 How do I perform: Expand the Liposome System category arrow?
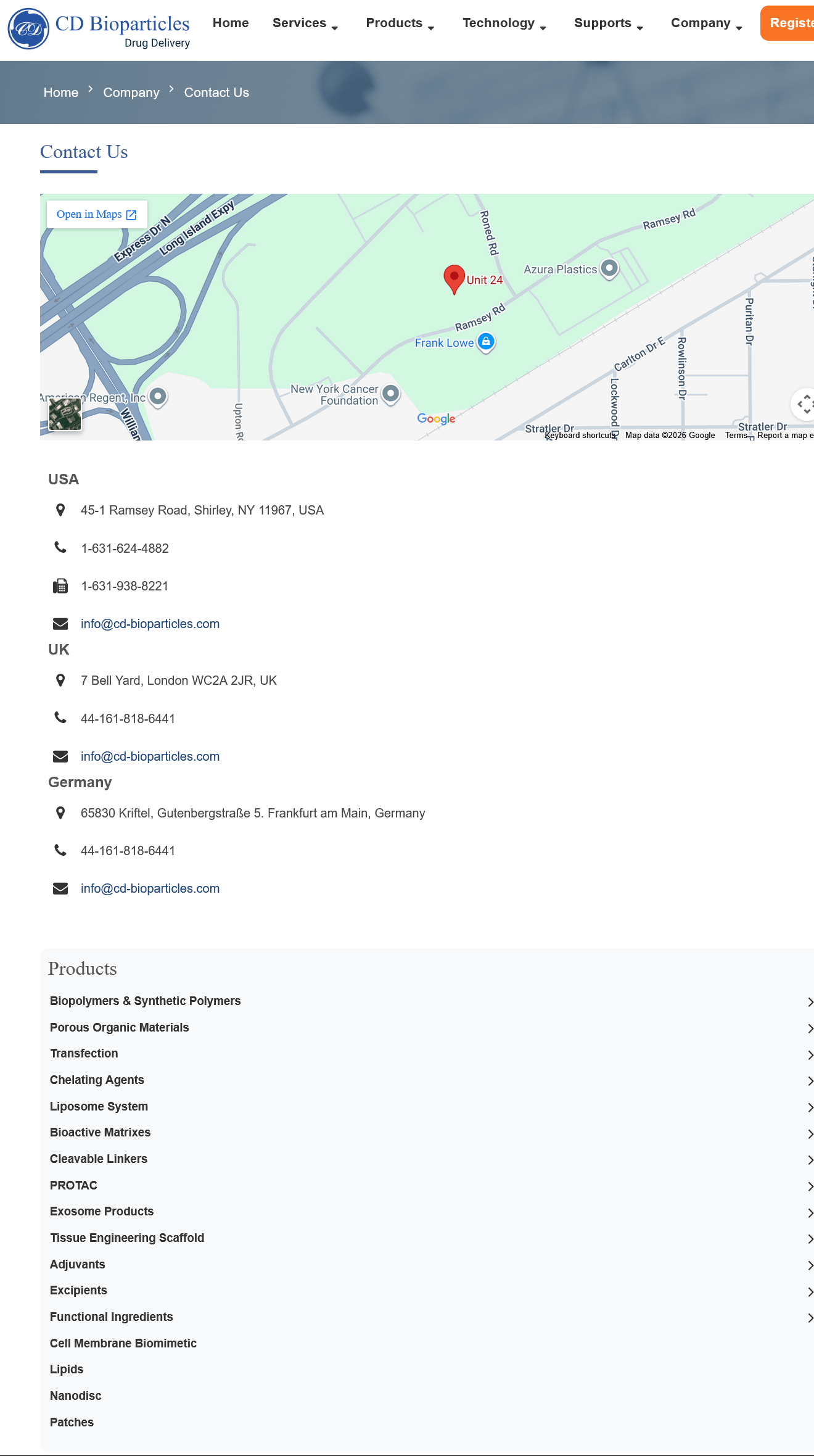click(x=810, y=1107)
